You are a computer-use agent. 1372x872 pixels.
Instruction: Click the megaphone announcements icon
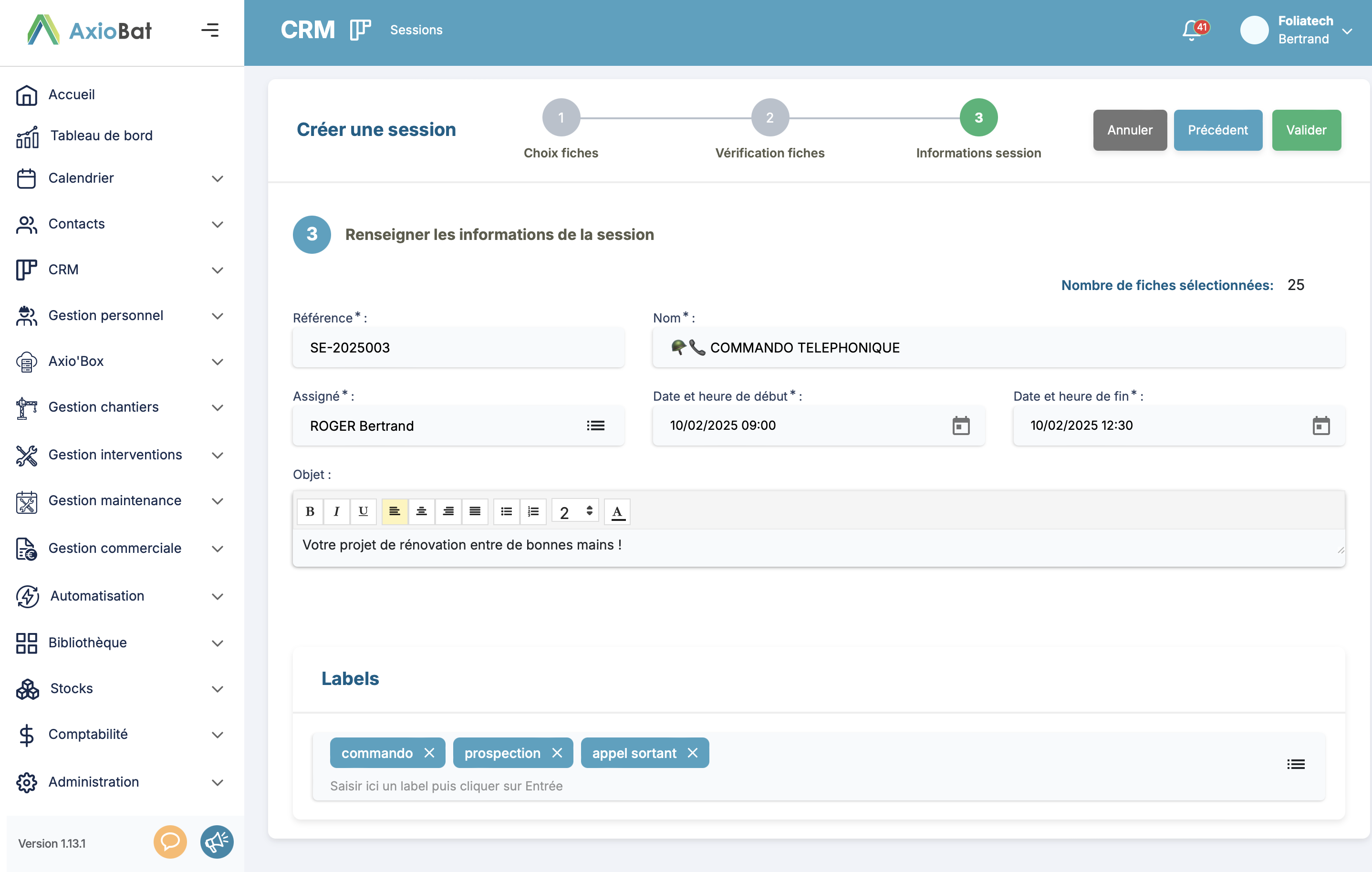click(217, 842)
